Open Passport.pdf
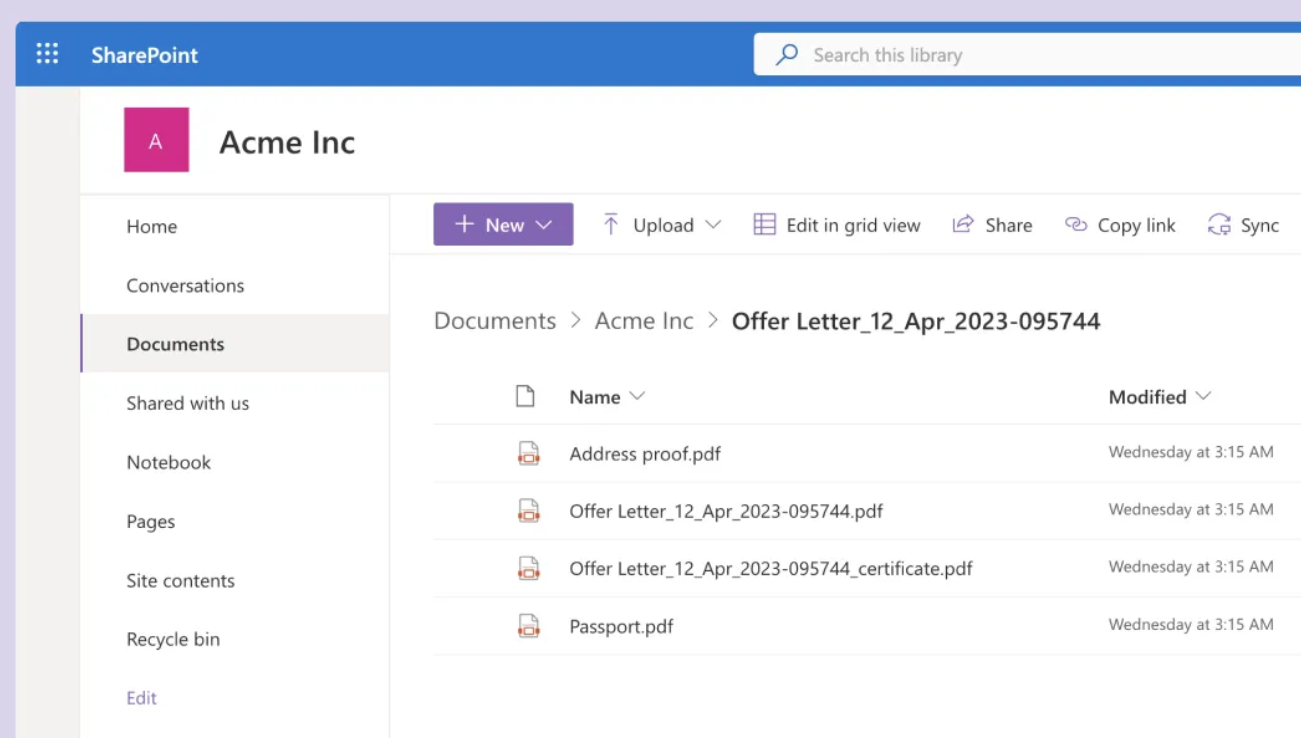 click(x=621, y=627)
